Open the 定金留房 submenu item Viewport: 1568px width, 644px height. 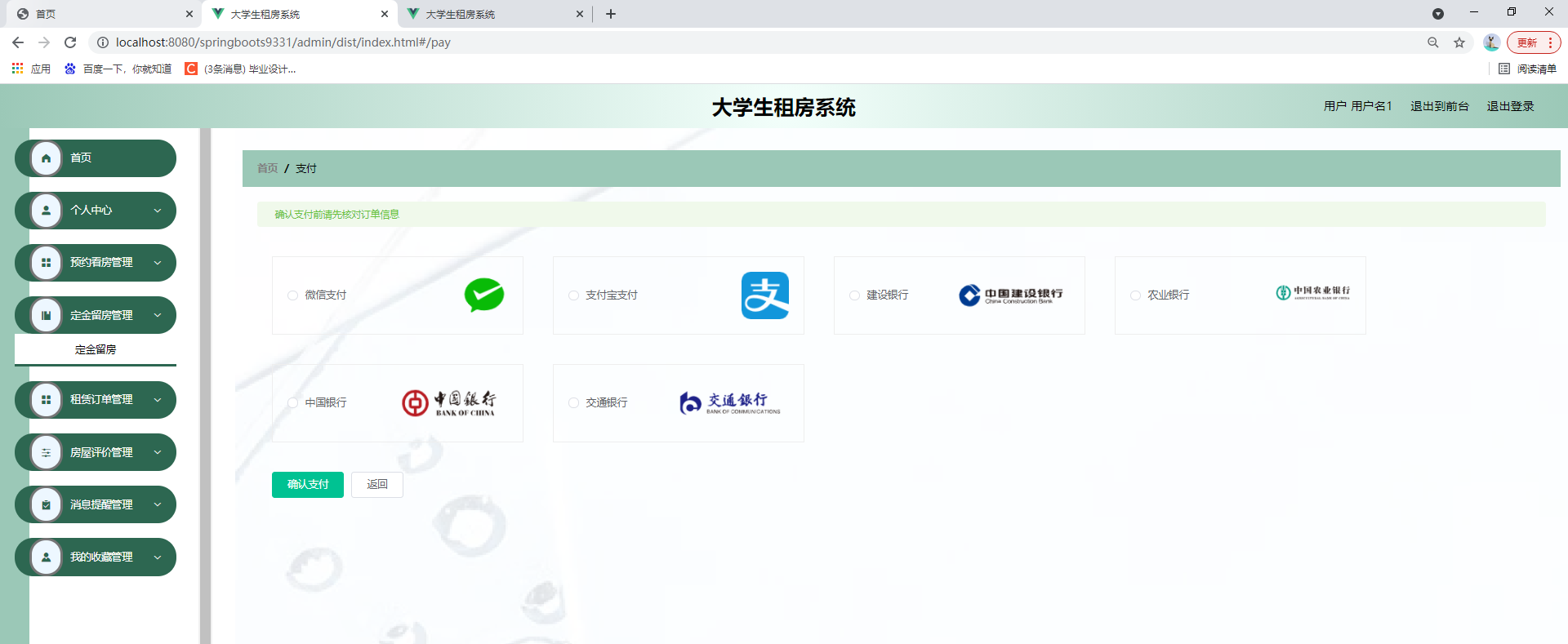[96, 349]
